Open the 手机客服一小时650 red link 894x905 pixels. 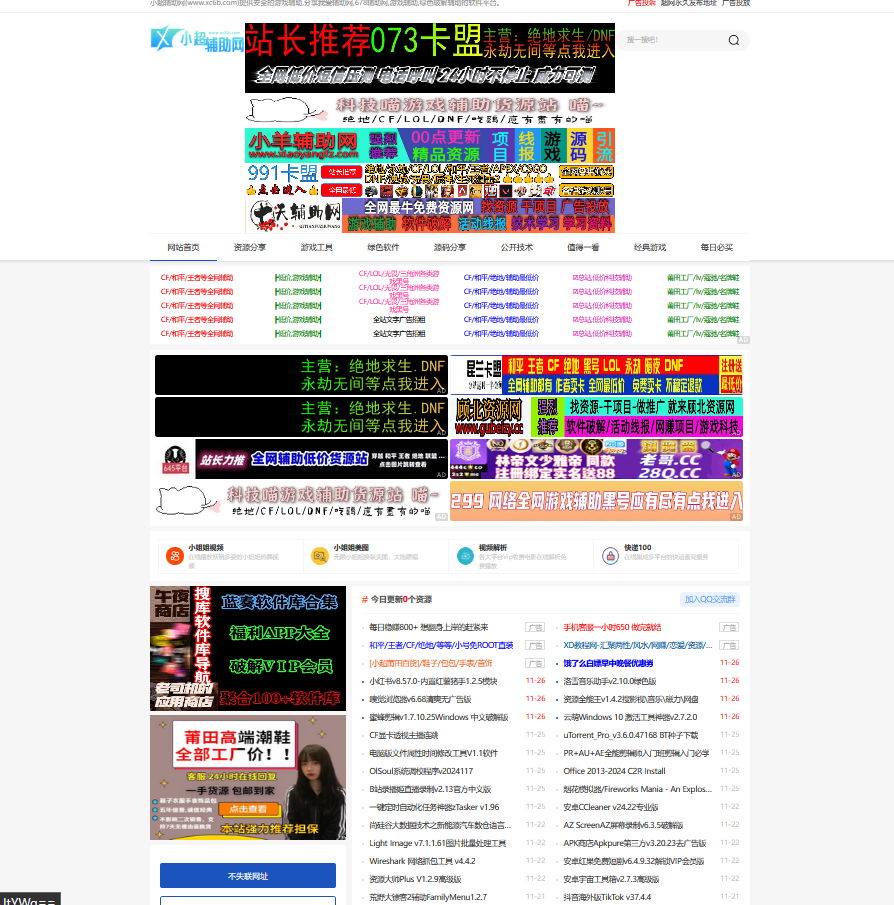coord(612,627)
